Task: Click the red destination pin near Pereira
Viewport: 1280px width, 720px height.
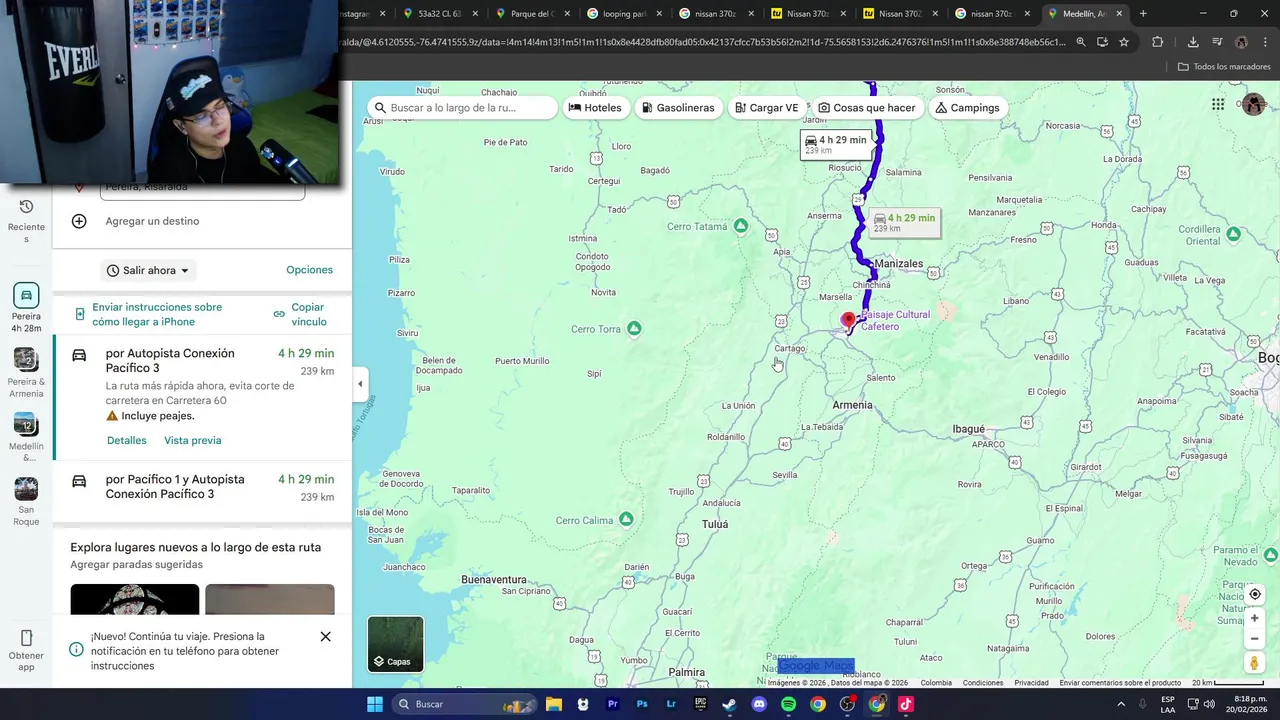Action: (849, 321)
